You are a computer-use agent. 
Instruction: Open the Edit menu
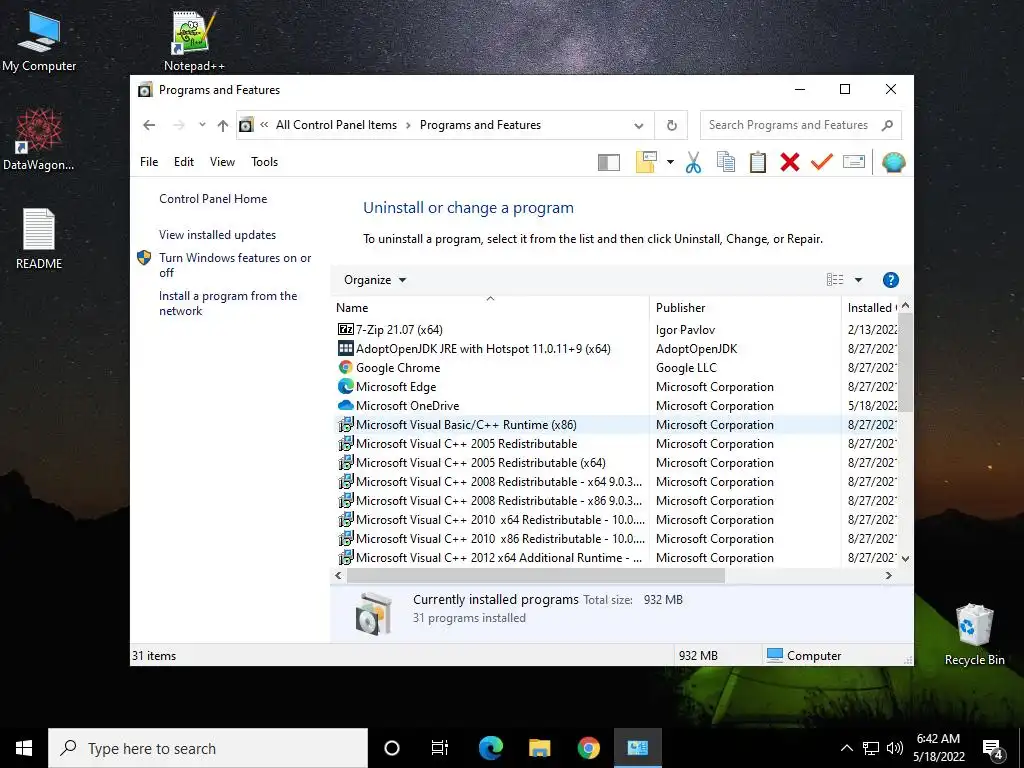(x=184, y=162)
